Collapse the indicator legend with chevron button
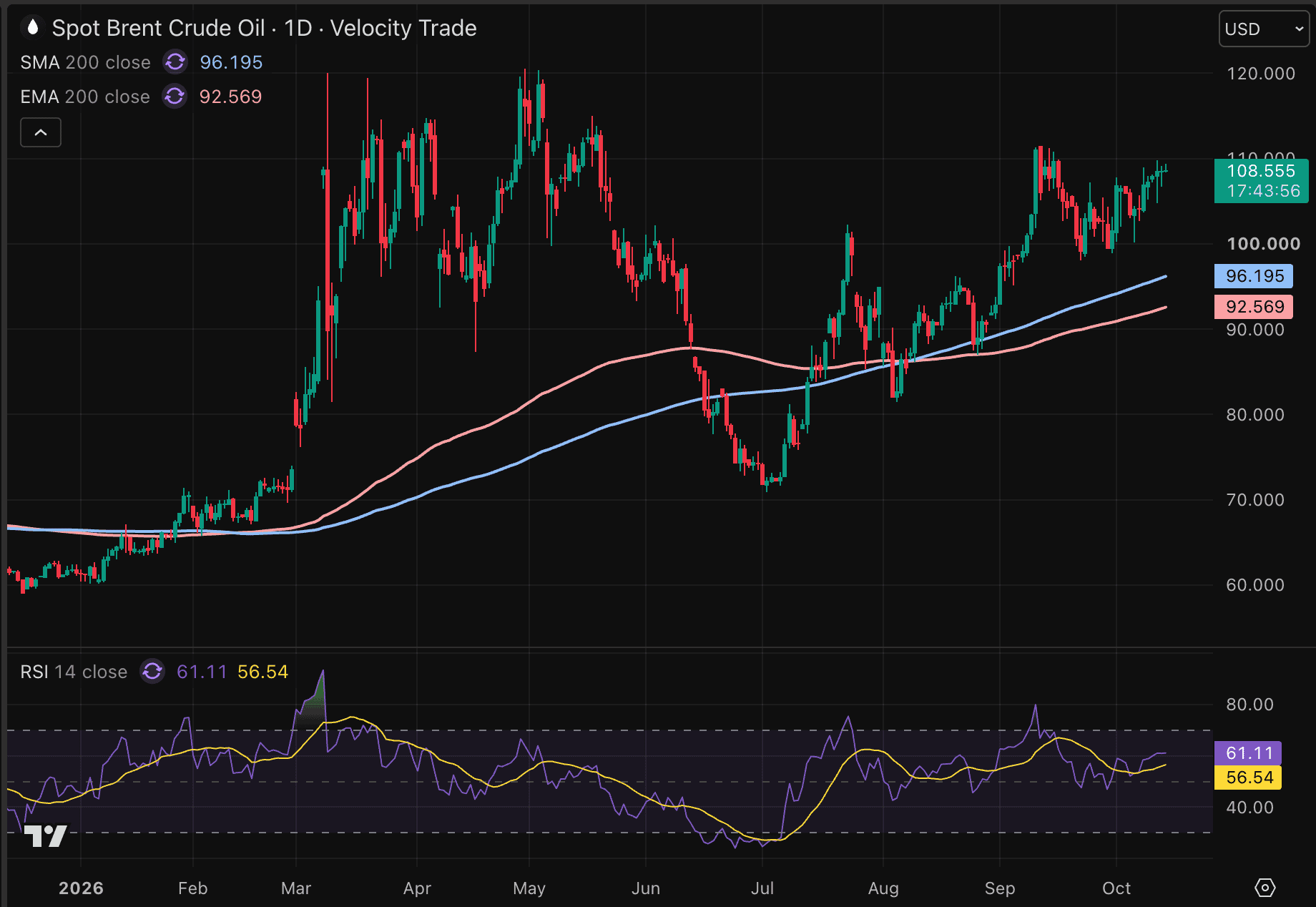Screen dimensions: 1316x907 (41, 132)
